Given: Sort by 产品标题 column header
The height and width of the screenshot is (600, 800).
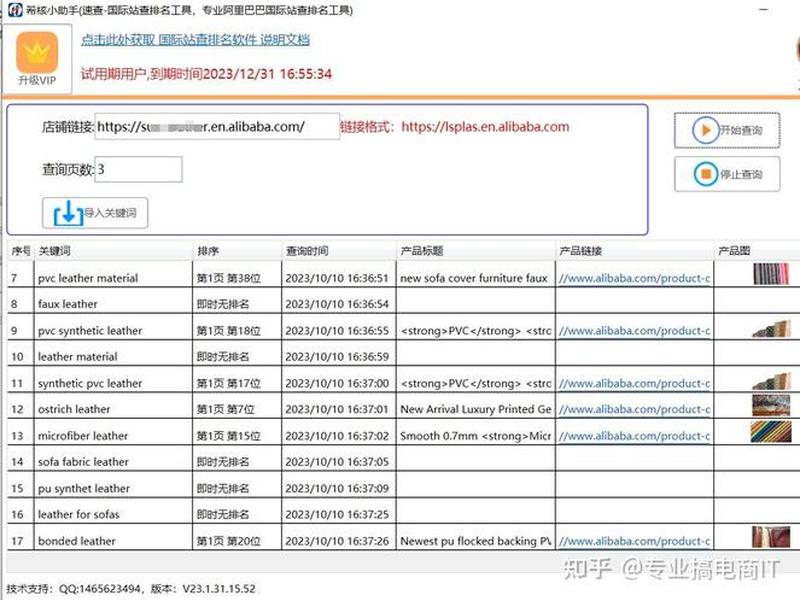Looking at the screenshot, I should click(476, 251).
